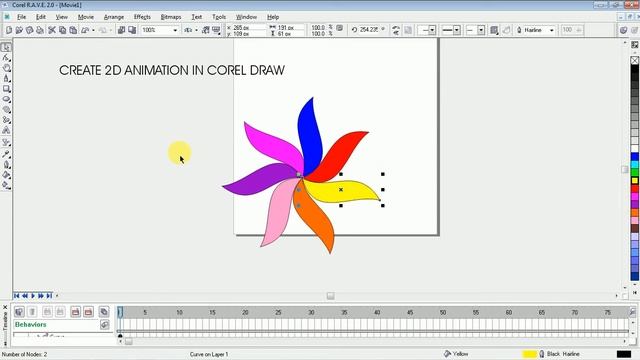
Task: Open the Help menu
Action: tap(273, 17)
